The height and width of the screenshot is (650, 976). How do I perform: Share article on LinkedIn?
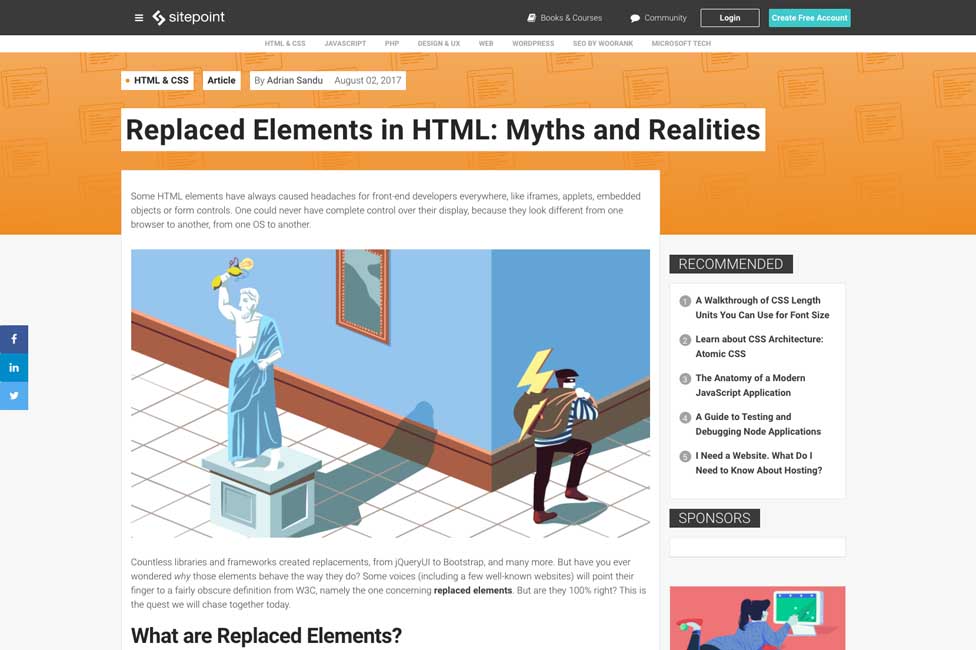pyautogui.click(x=14, y=367)
